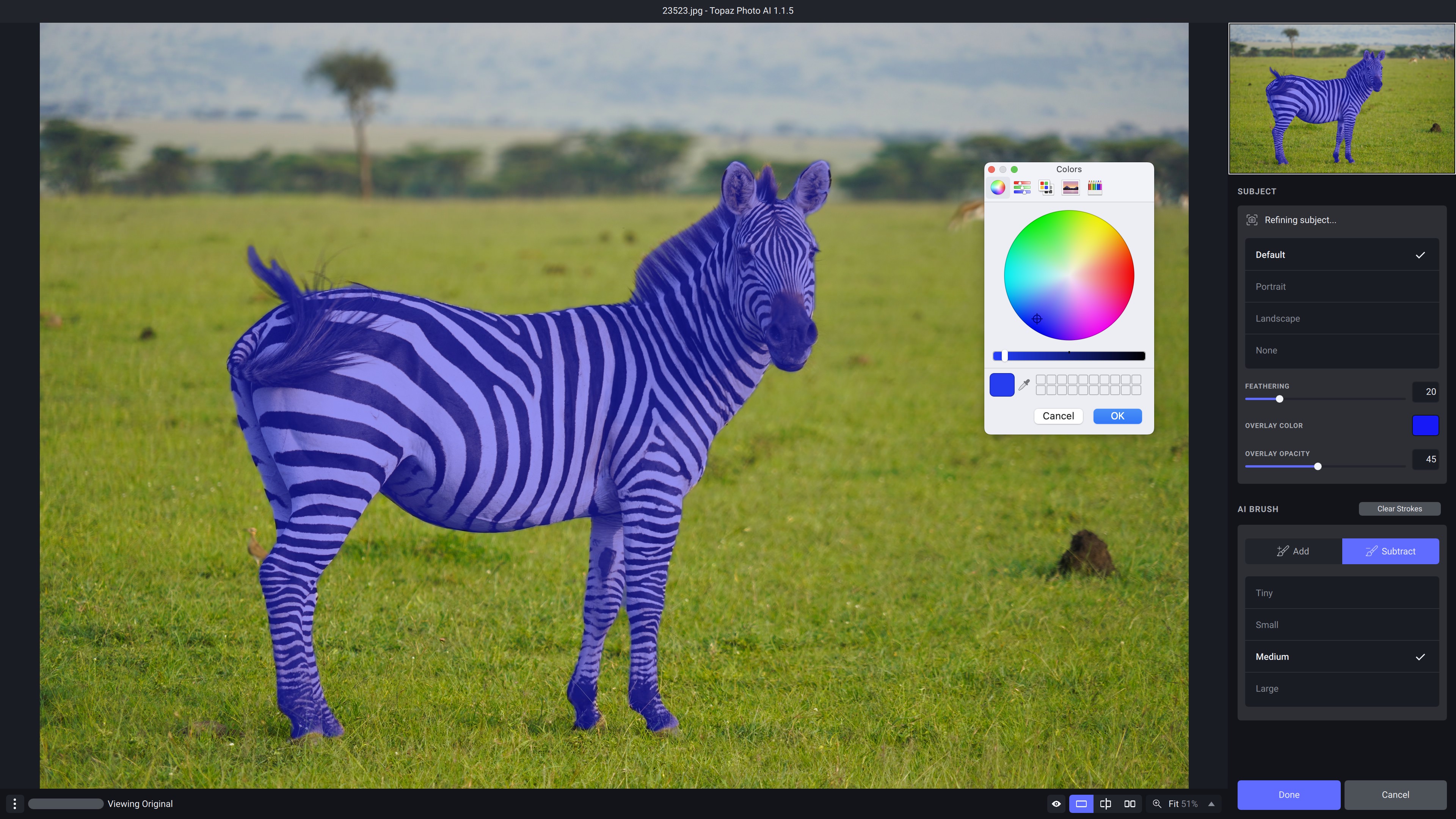Click OK in the Colors dialog
1456x819 pixels.
point(1117,416)
